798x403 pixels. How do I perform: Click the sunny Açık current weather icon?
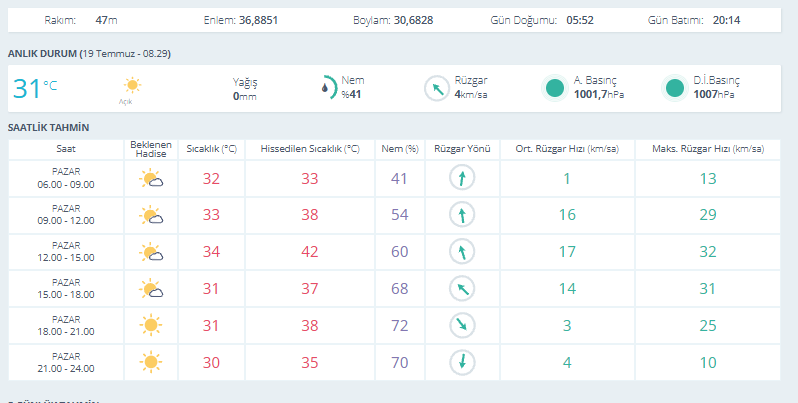132,85
